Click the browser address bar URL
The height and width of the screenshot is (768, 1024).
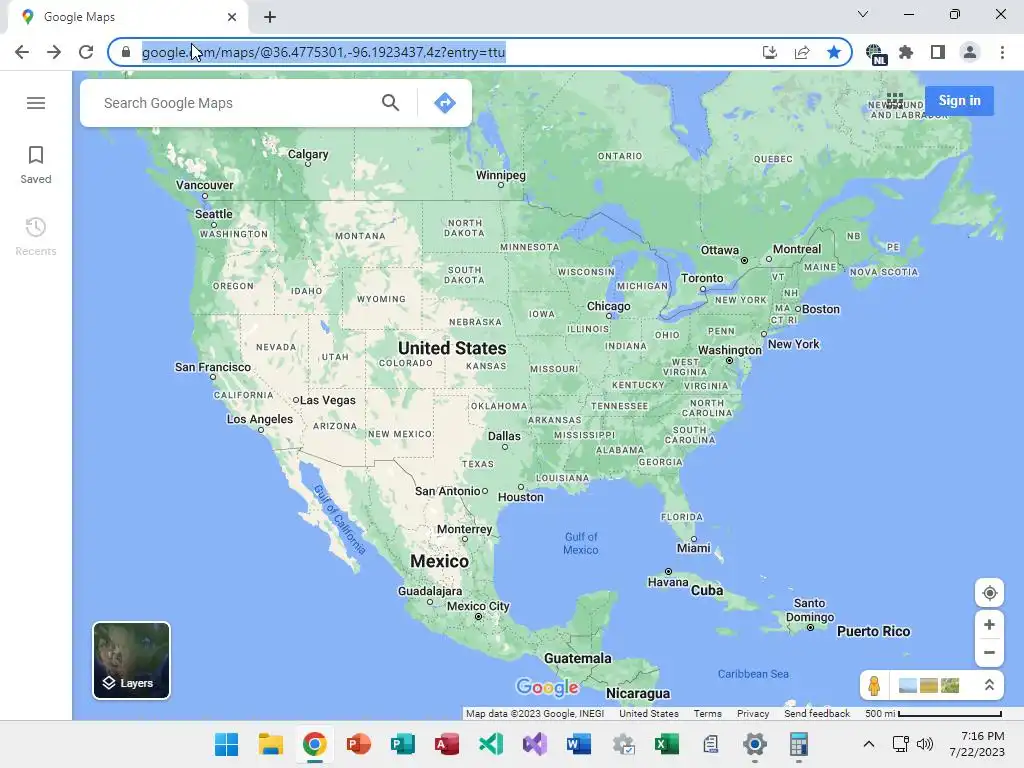tap(323, 52)
